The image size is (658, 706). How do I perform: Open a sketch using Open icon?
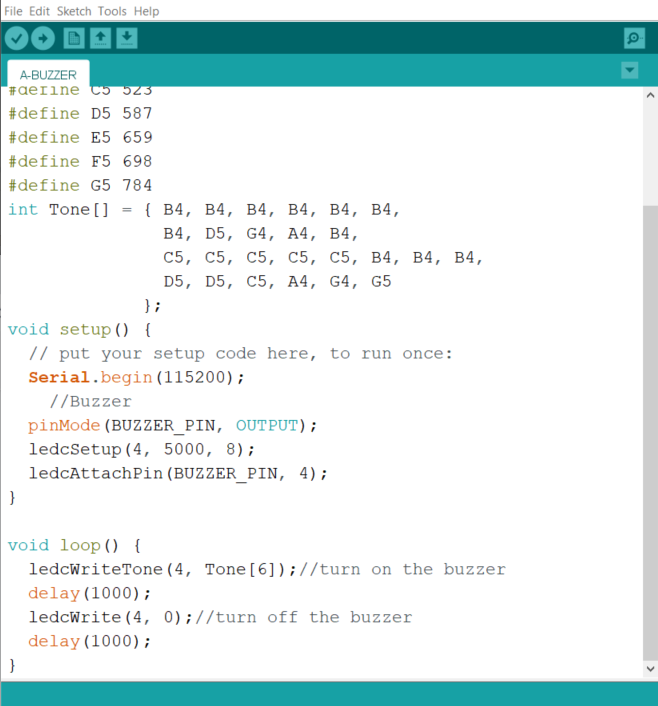(100, 38)
